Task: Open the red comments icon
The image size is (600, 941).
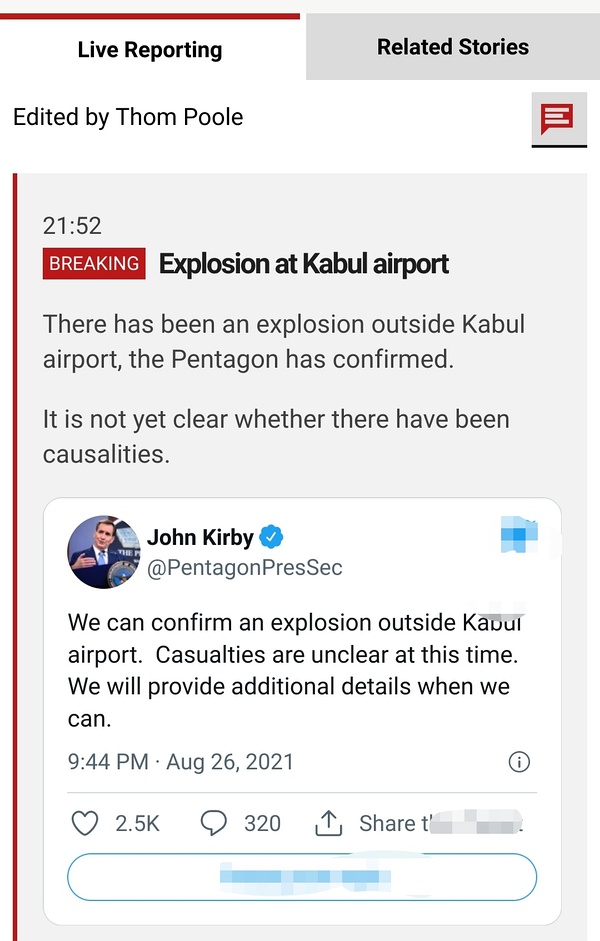Action: point(557,120)
